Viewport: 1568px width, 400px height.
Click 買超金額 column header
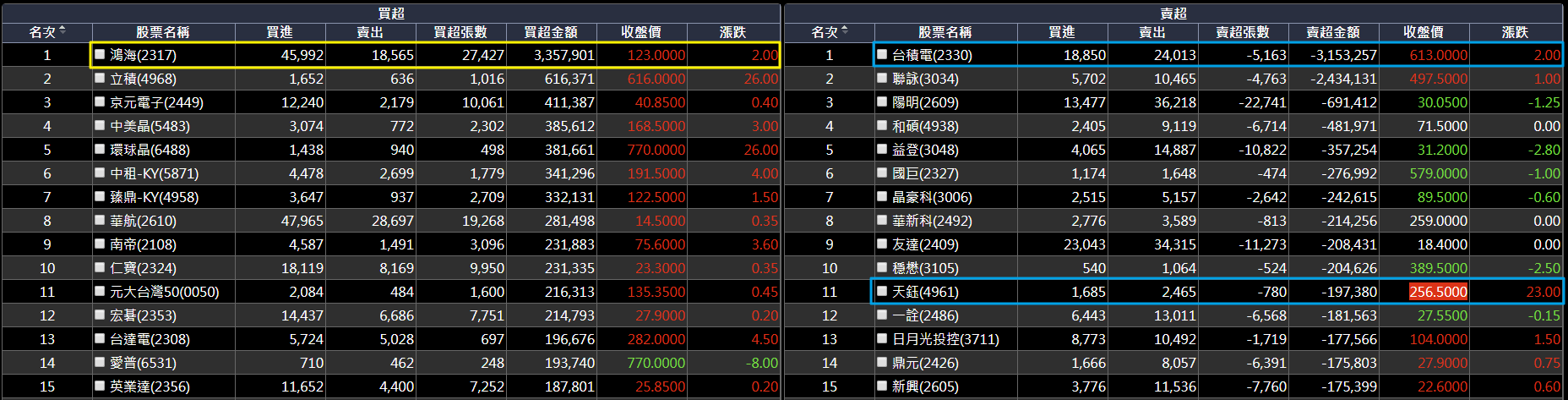click(551, 32)
